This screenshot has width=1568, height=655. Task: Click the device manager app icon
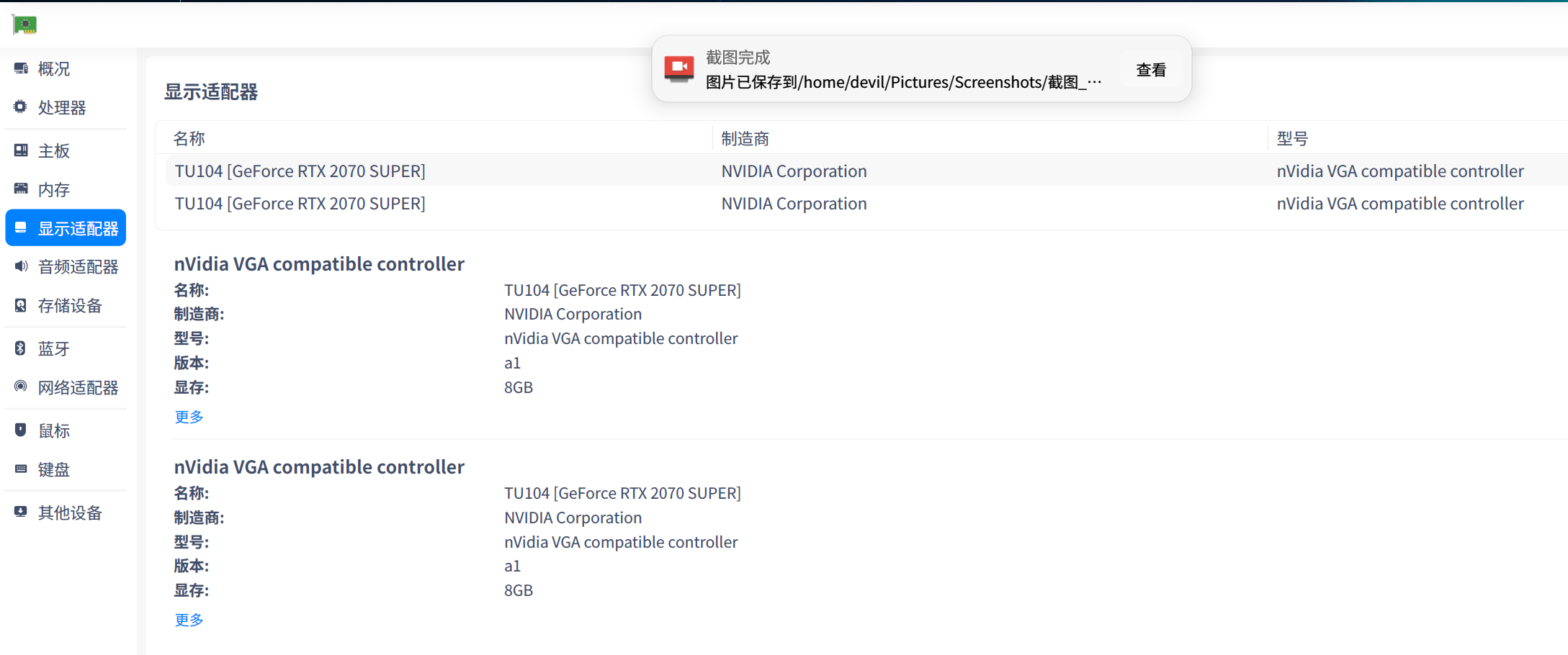(x=24, y=24)
